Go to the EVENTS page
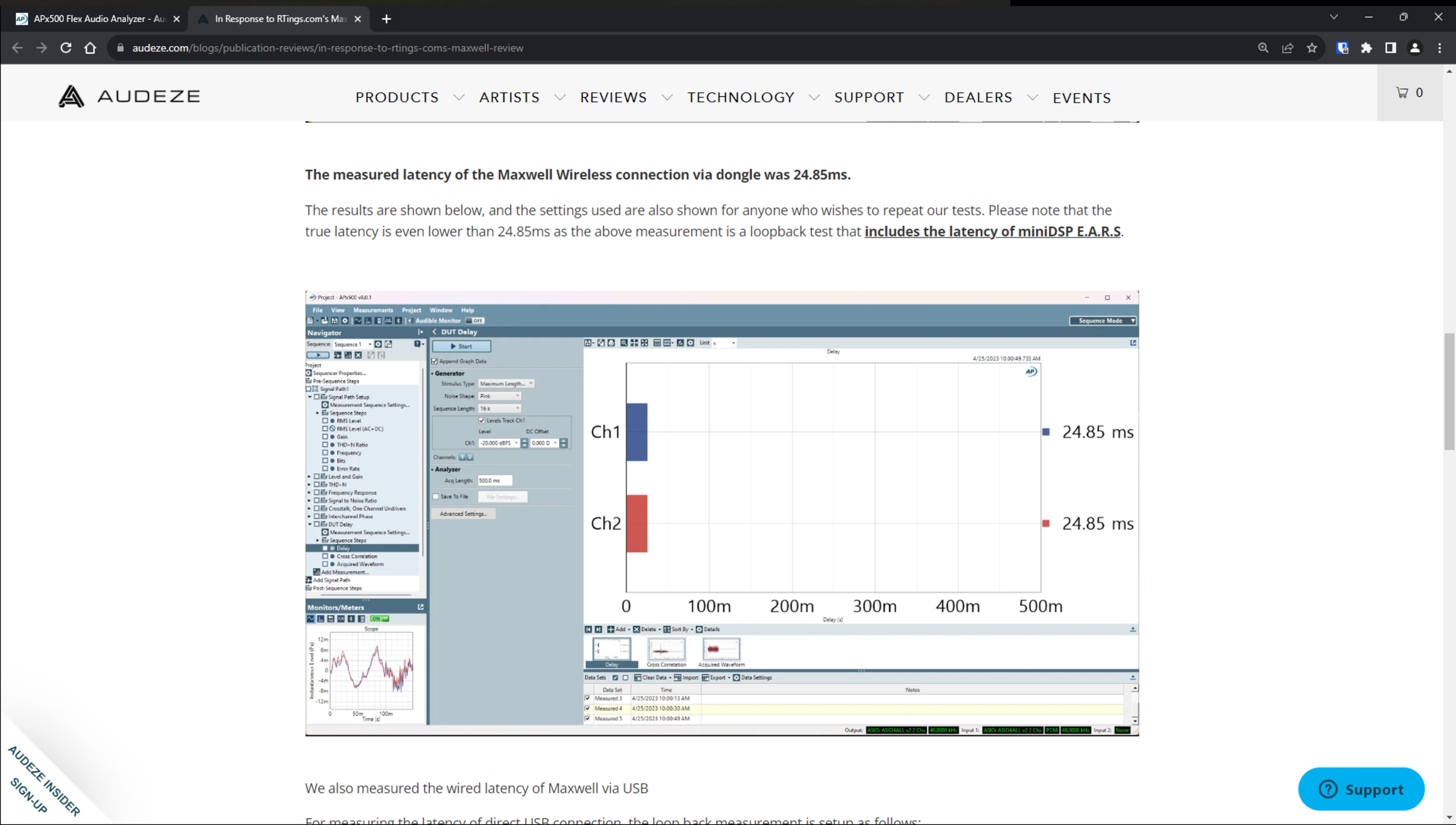The width and height of the screenshot is (1456, 825). [1081, 98]
